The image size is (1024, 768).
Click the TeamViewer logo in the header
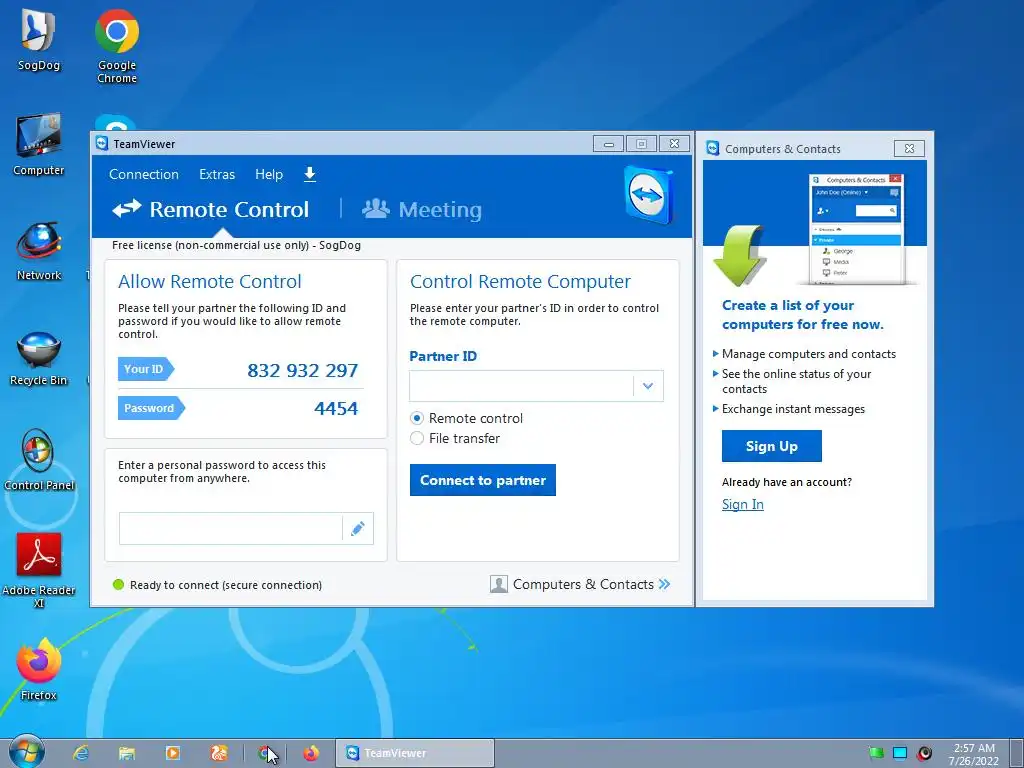tap(648, 195)
